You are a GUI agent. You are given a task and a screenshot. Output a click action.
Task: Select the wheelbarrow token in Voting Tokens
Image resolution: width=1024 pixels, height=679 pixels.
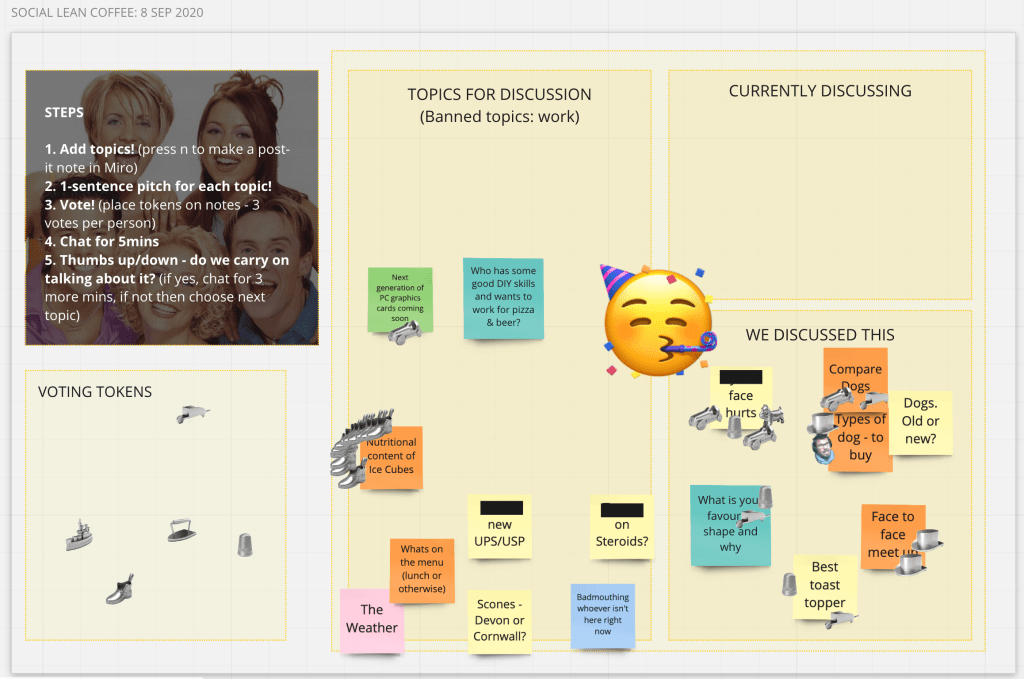point(193,413)
